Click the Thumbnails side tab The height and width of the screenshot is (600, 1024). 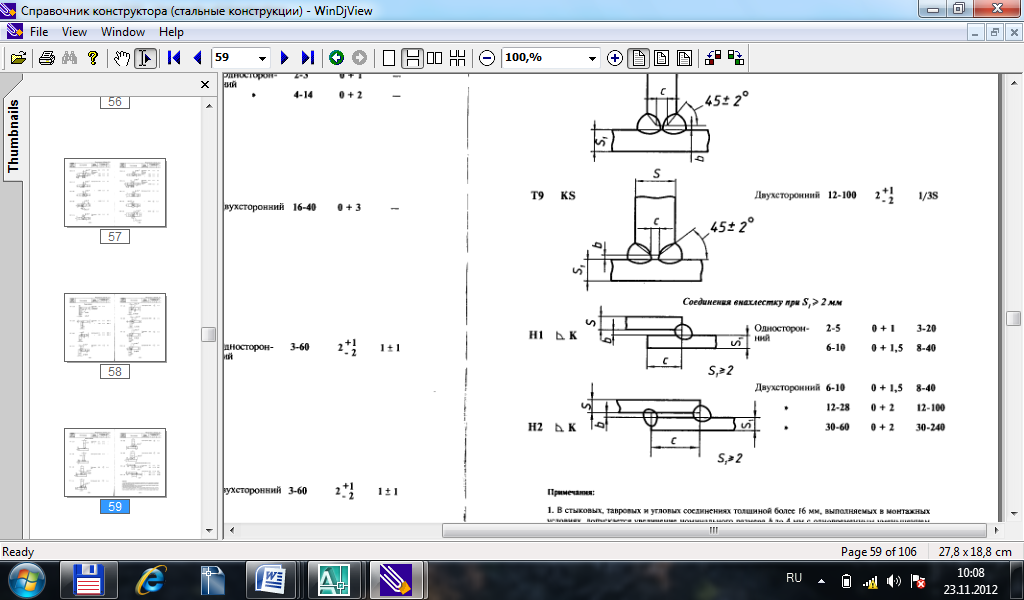tap(12, 135)
